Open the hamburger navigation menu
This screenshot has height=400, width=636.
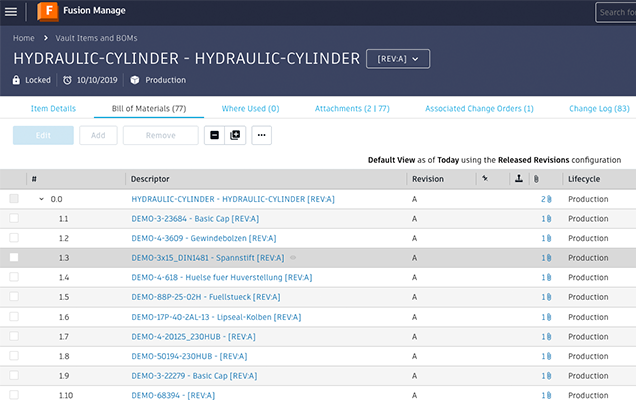12,12
